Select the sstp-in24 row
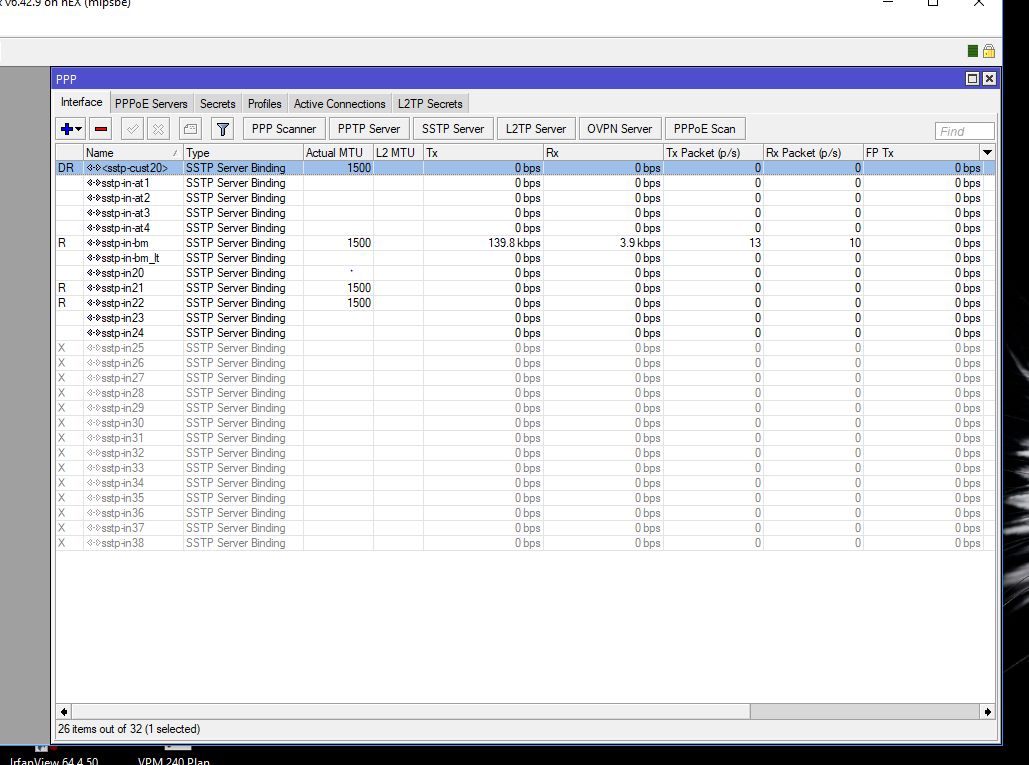 click(x=525, y=333)
